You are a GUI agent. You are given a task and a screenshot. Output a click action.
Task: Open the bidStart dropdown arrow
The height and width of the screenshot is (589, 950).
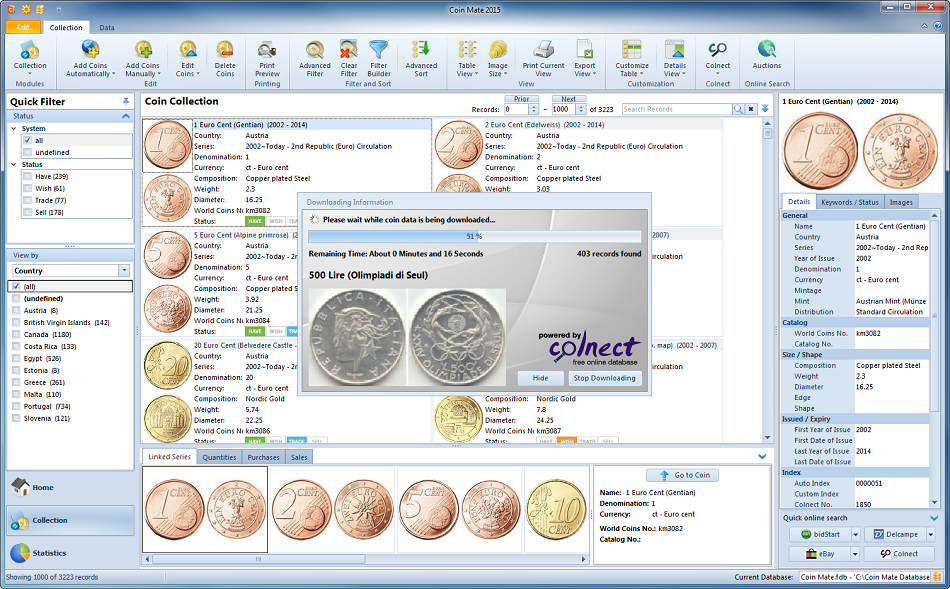(855, 534)
